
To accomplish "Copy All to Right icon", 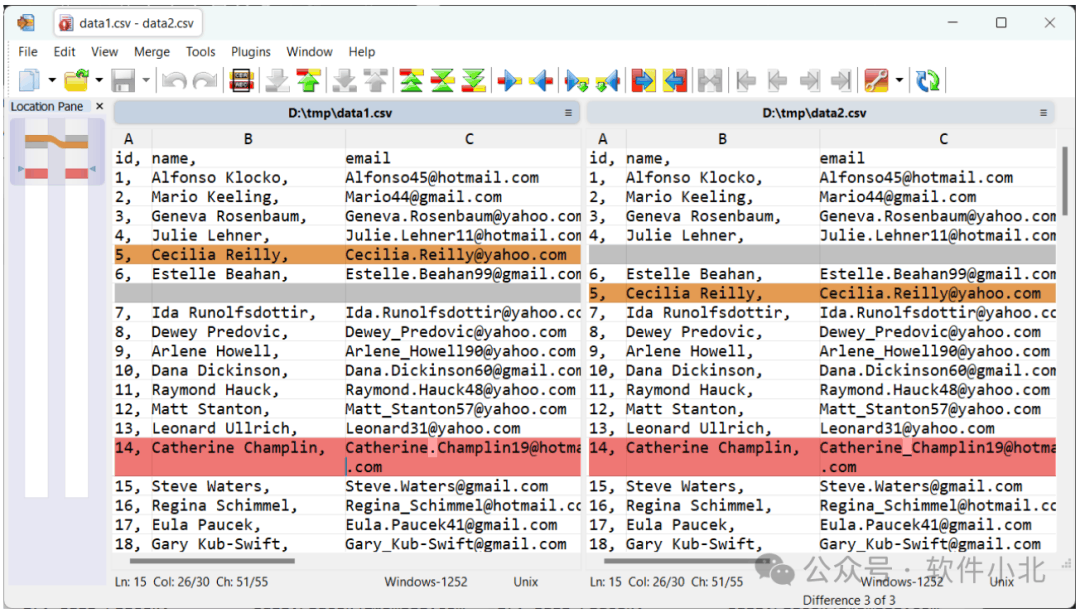I will point(643,81).
